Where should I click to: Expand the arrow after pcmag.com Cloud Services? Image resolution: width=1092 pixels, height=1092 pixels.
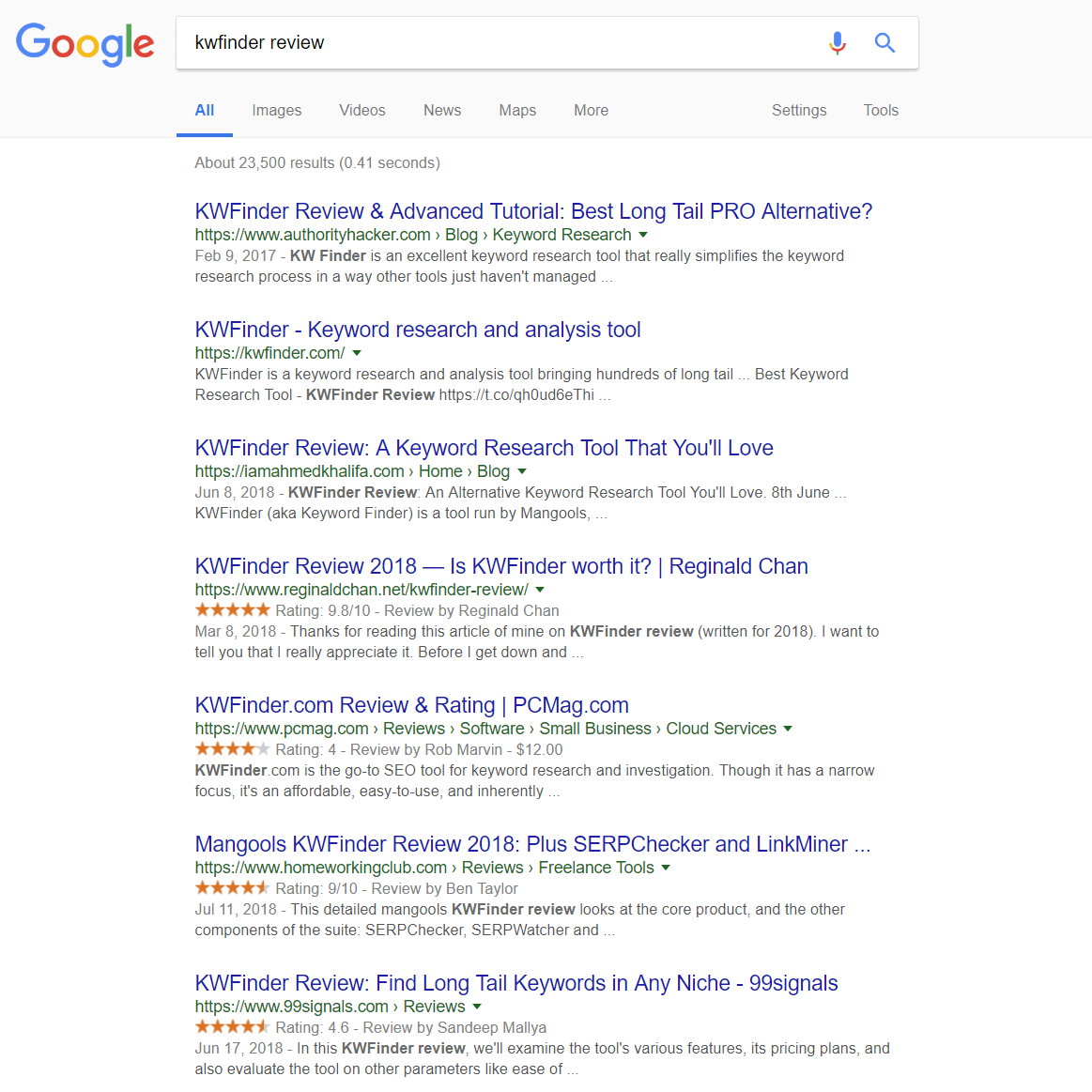789,730
